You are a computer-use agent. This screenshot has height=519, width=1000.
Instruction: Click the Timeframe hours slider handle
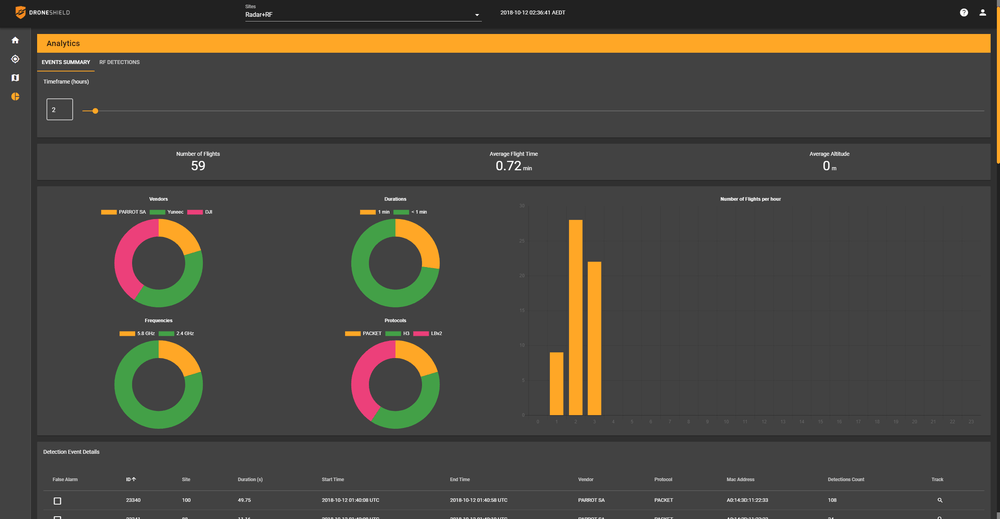click(x=95, y=110)
